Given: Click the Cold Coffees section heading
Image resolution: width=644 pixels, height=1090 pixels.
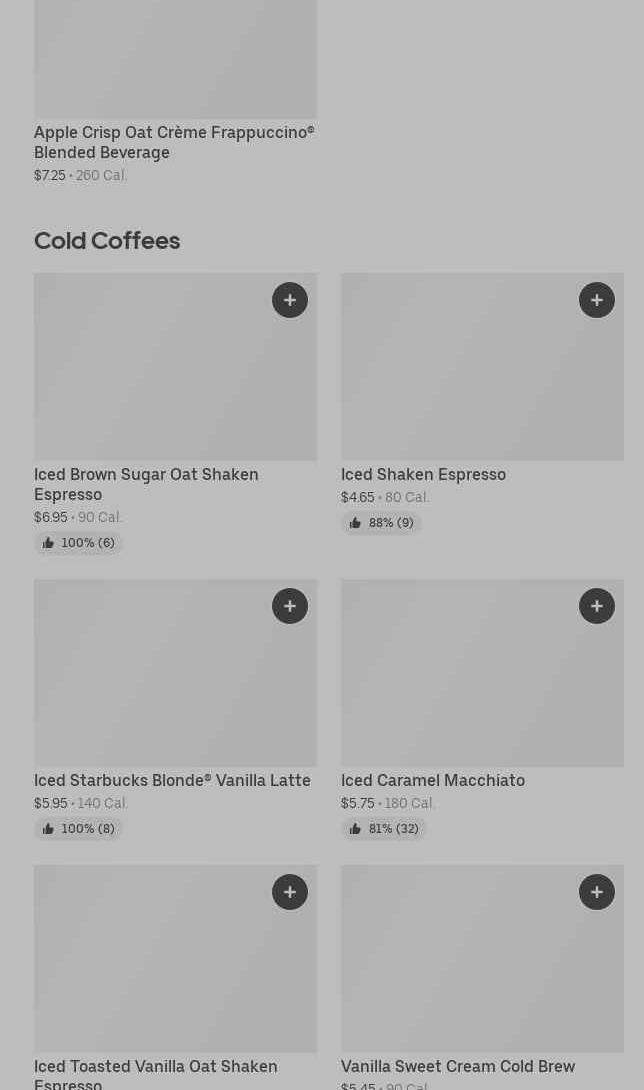Looking at the screenshot, I should (x=107, y=241).
